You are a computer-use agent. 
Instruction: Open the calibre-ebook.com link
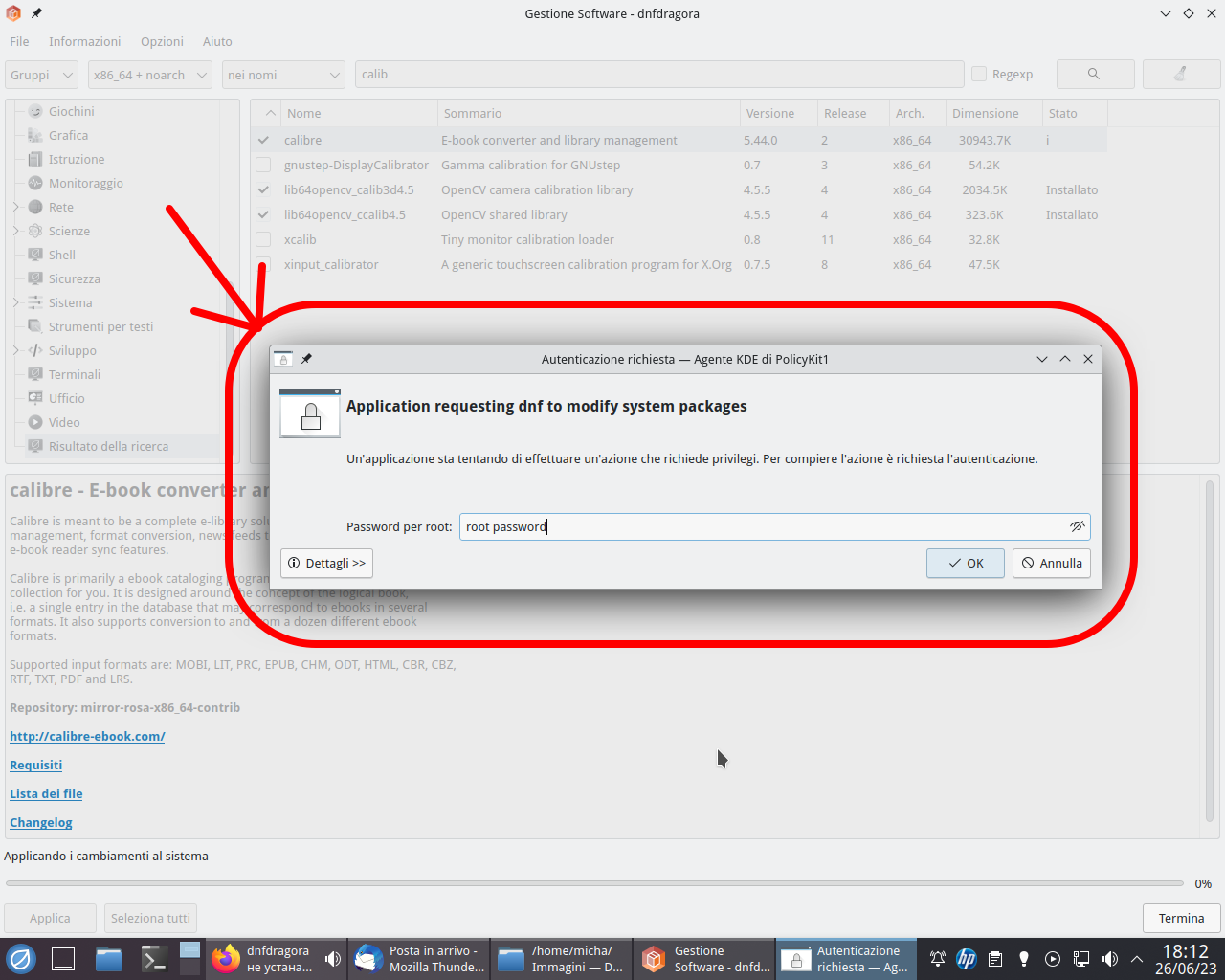click(x=87, y=736)
